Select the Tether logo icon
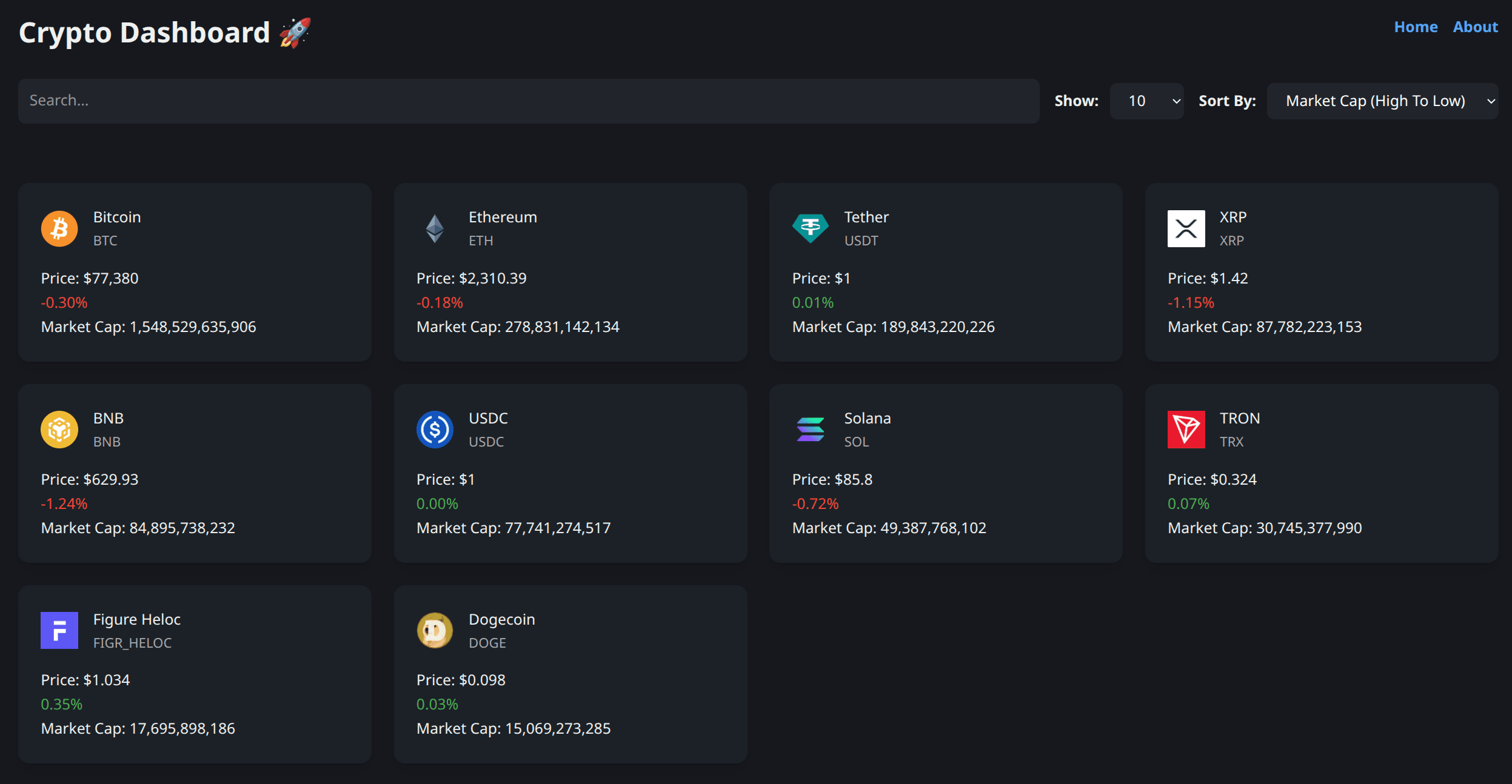The height and width of the screenshot is (784, 1512). pos(810,228)
